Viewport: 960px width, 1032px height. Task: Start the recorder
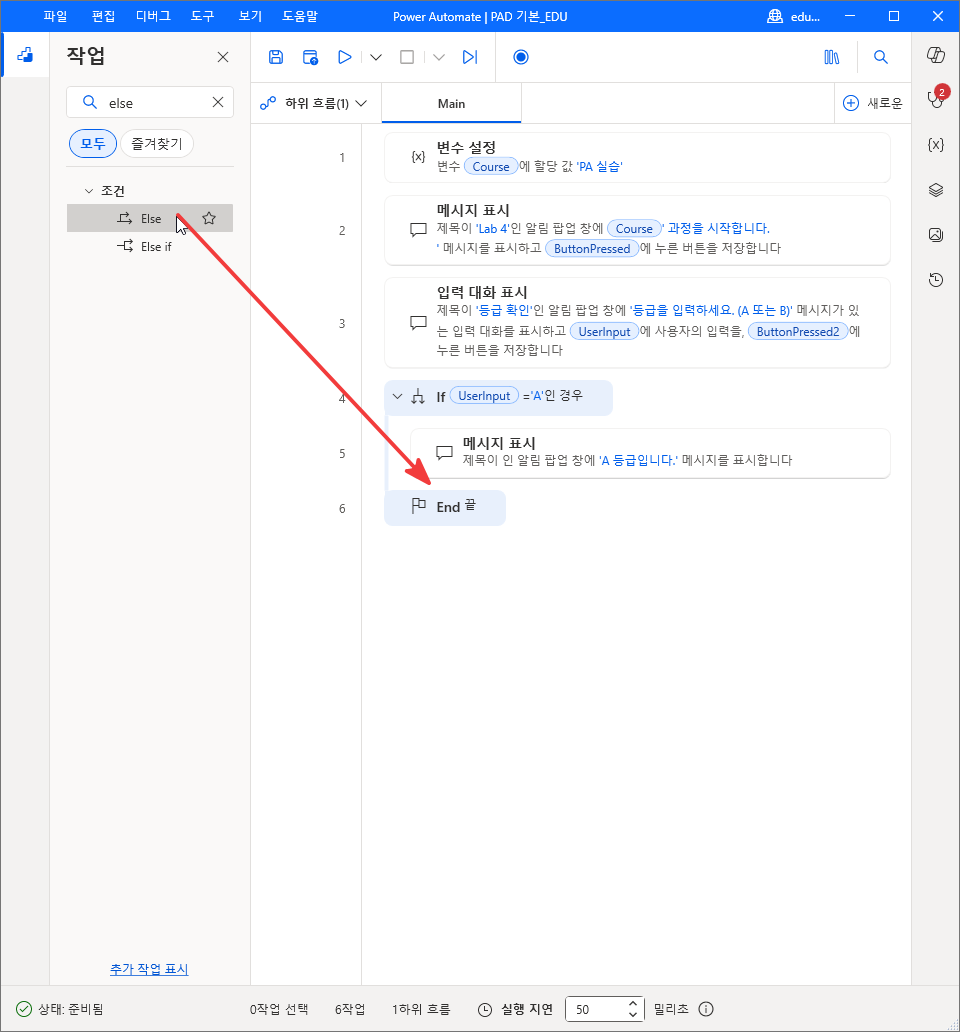[520, 57]
